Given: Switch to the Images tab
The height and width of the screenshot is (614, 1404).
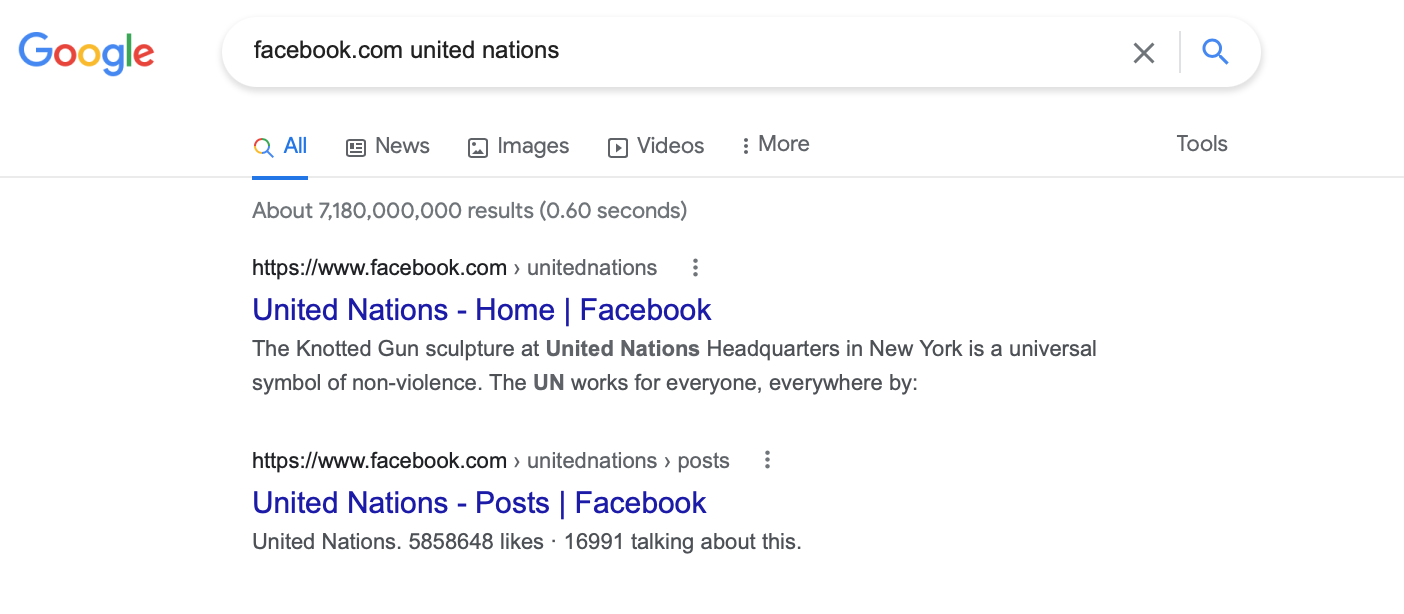Looking at the screenshot, I should 532,146.
